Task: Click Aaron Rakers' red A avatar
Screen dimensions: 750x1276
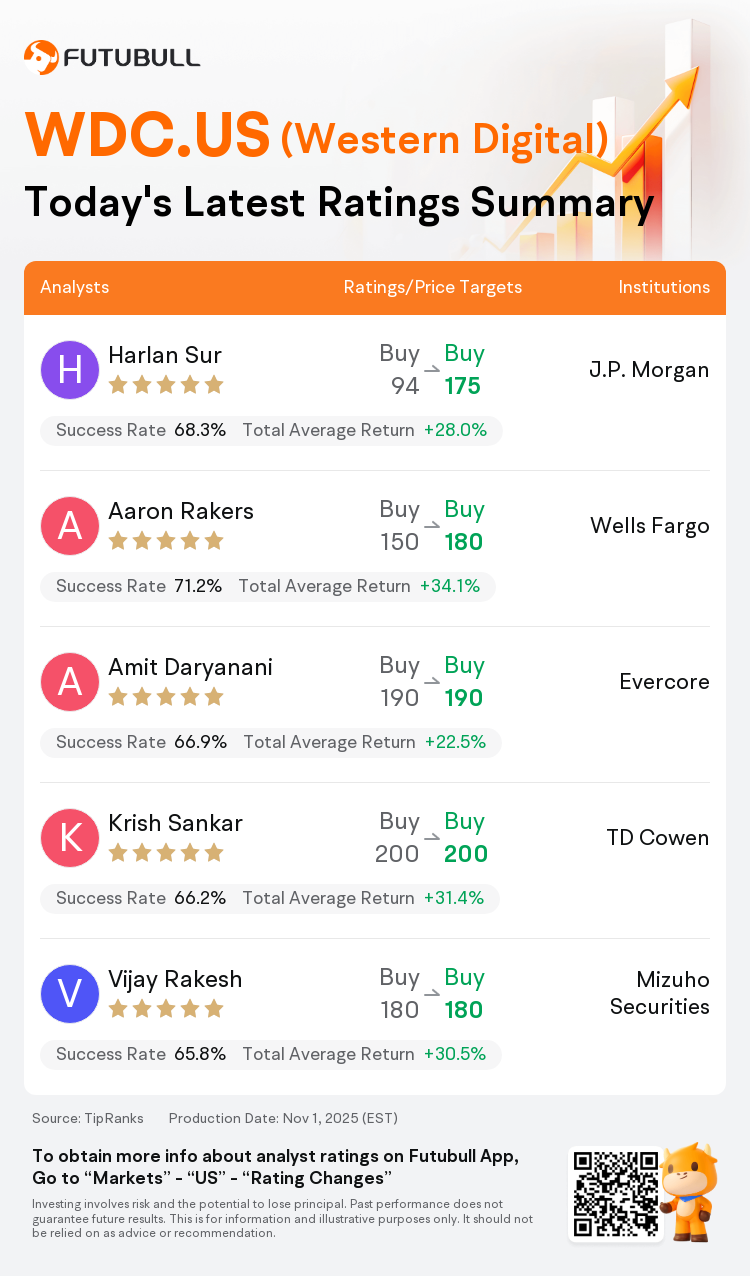Action: 70,526
